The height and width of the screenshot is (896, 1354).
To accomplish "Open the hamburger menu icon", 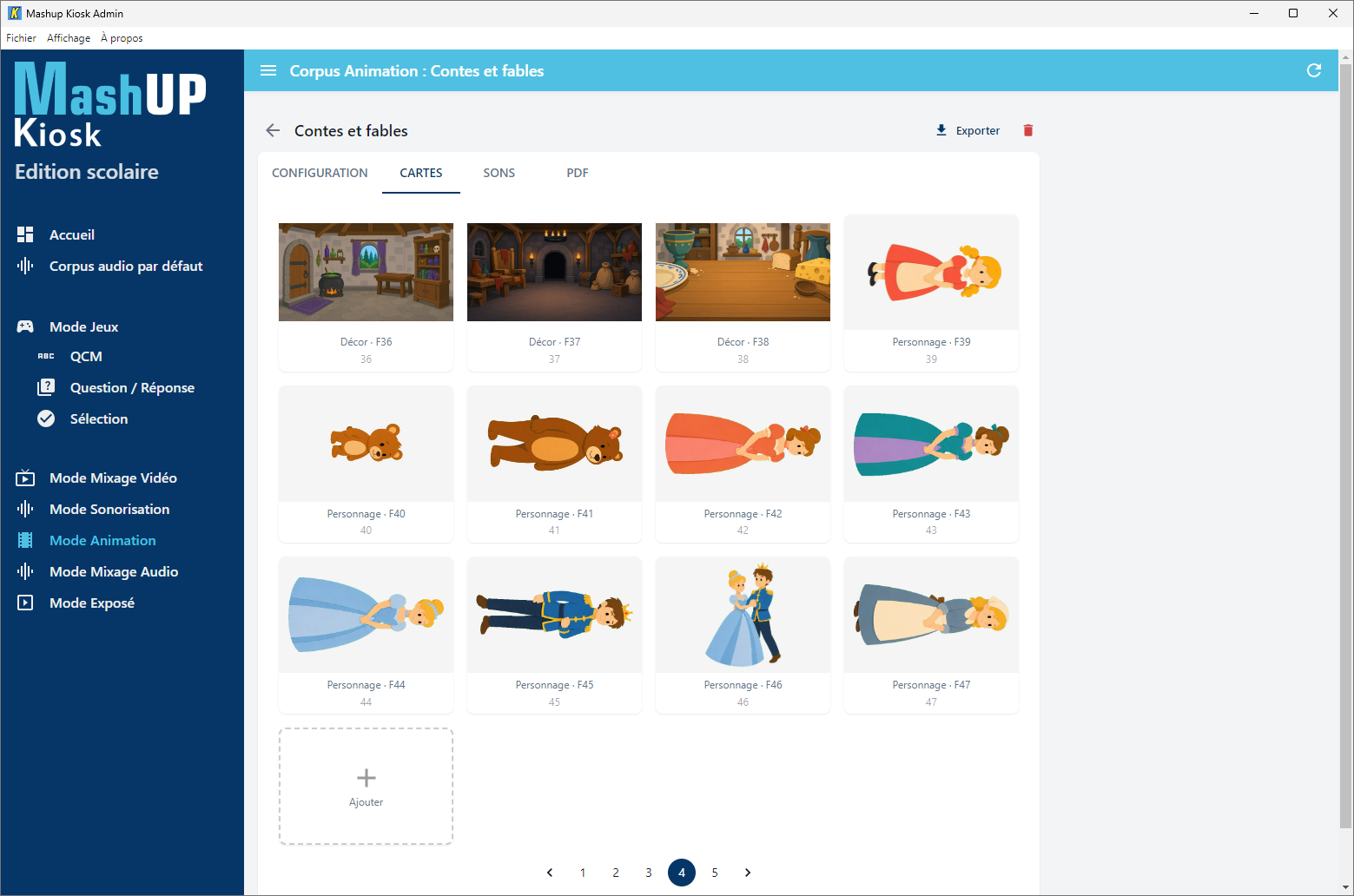I will tap(268, 70).
